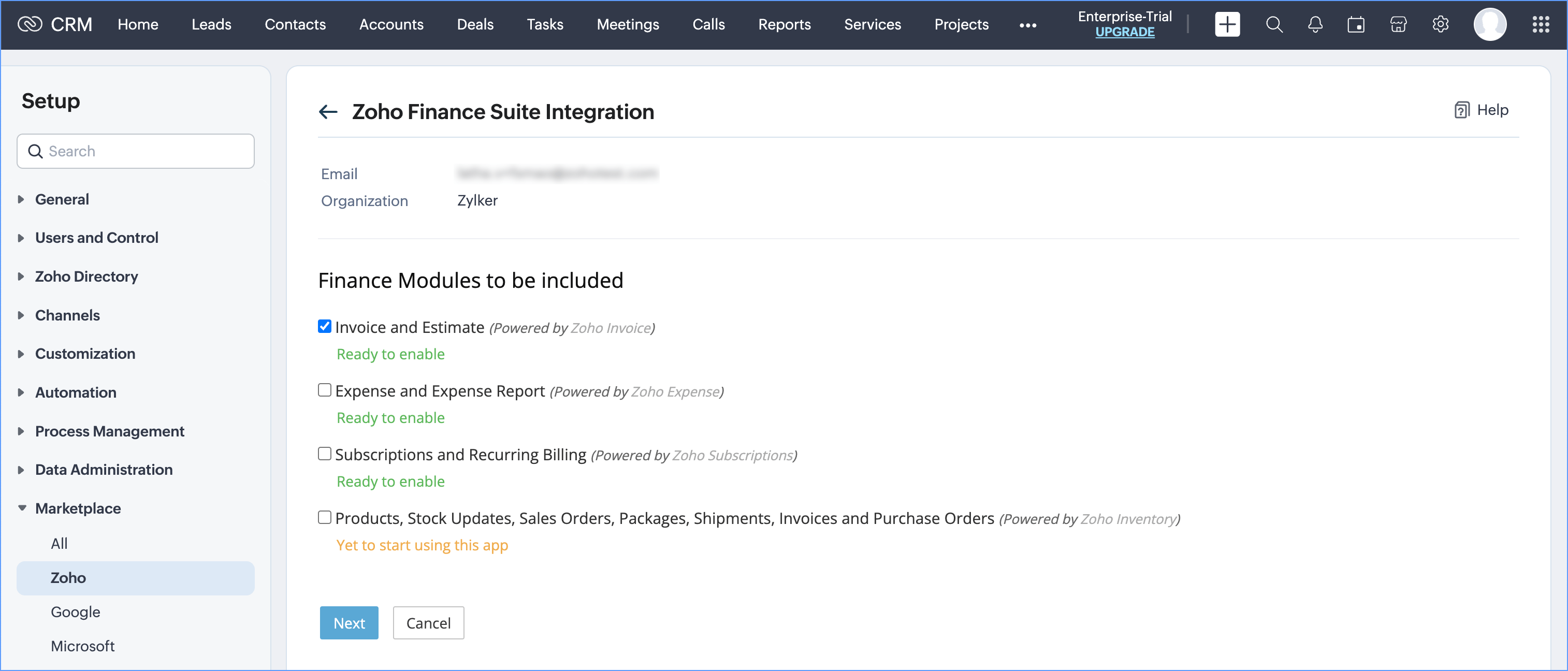Viewport: 1568px width, 671px height.
Task: Uncheck the Invoice and Estimate checkbox
Action: [325, 326]
